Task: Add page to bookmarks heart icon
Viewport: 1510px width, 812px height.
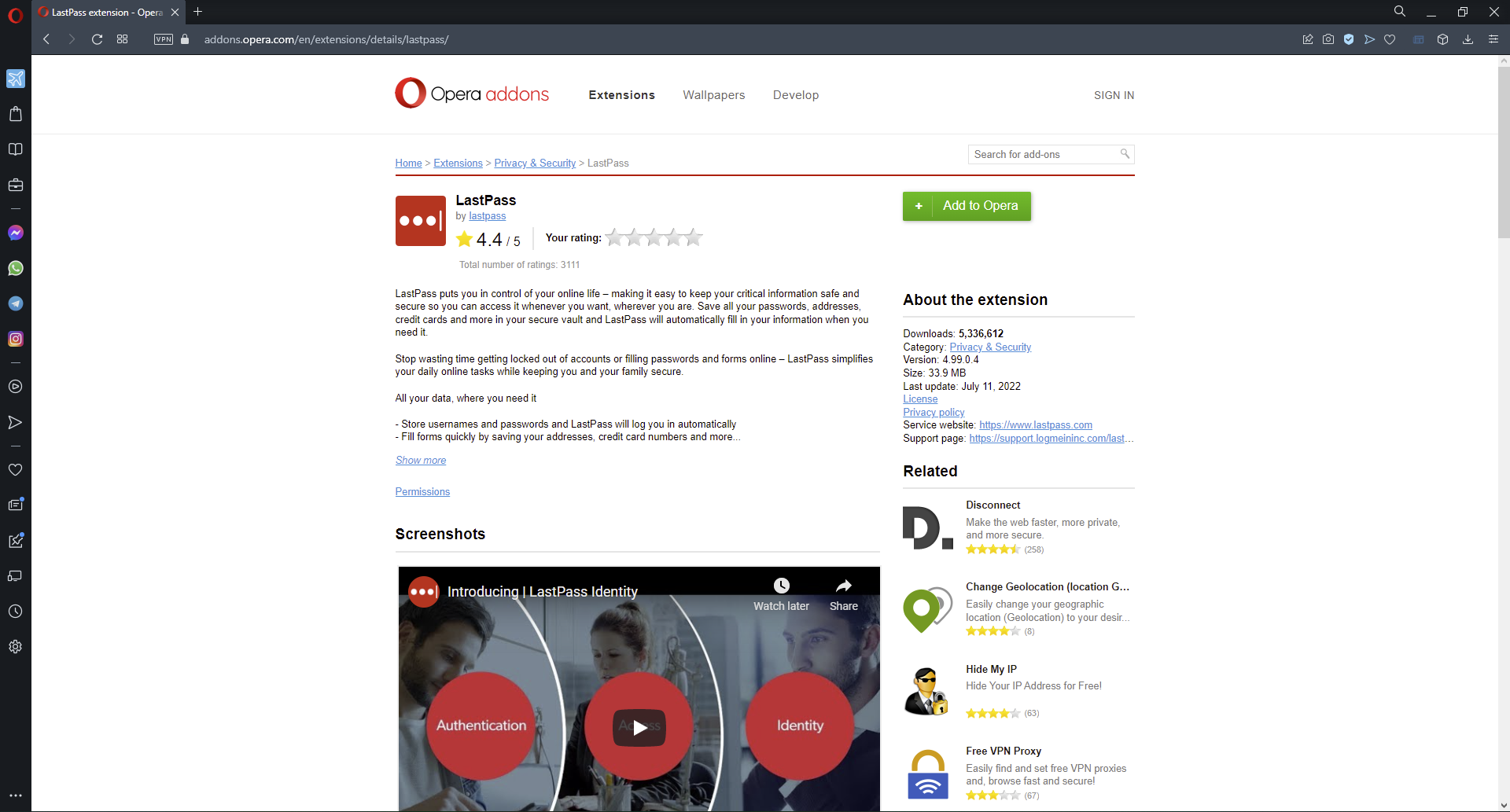Action: click(x=1390, y=39)
